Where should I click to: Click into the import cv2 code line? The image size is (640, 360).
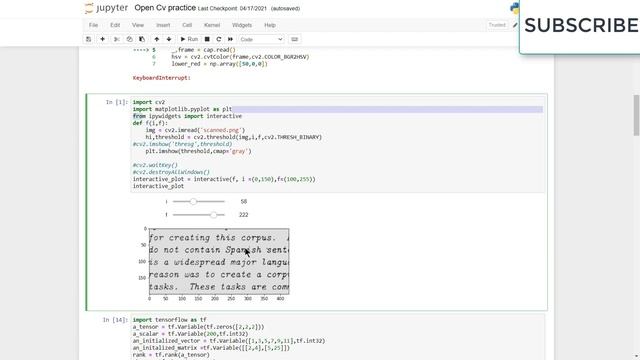[x=149, y=102]
